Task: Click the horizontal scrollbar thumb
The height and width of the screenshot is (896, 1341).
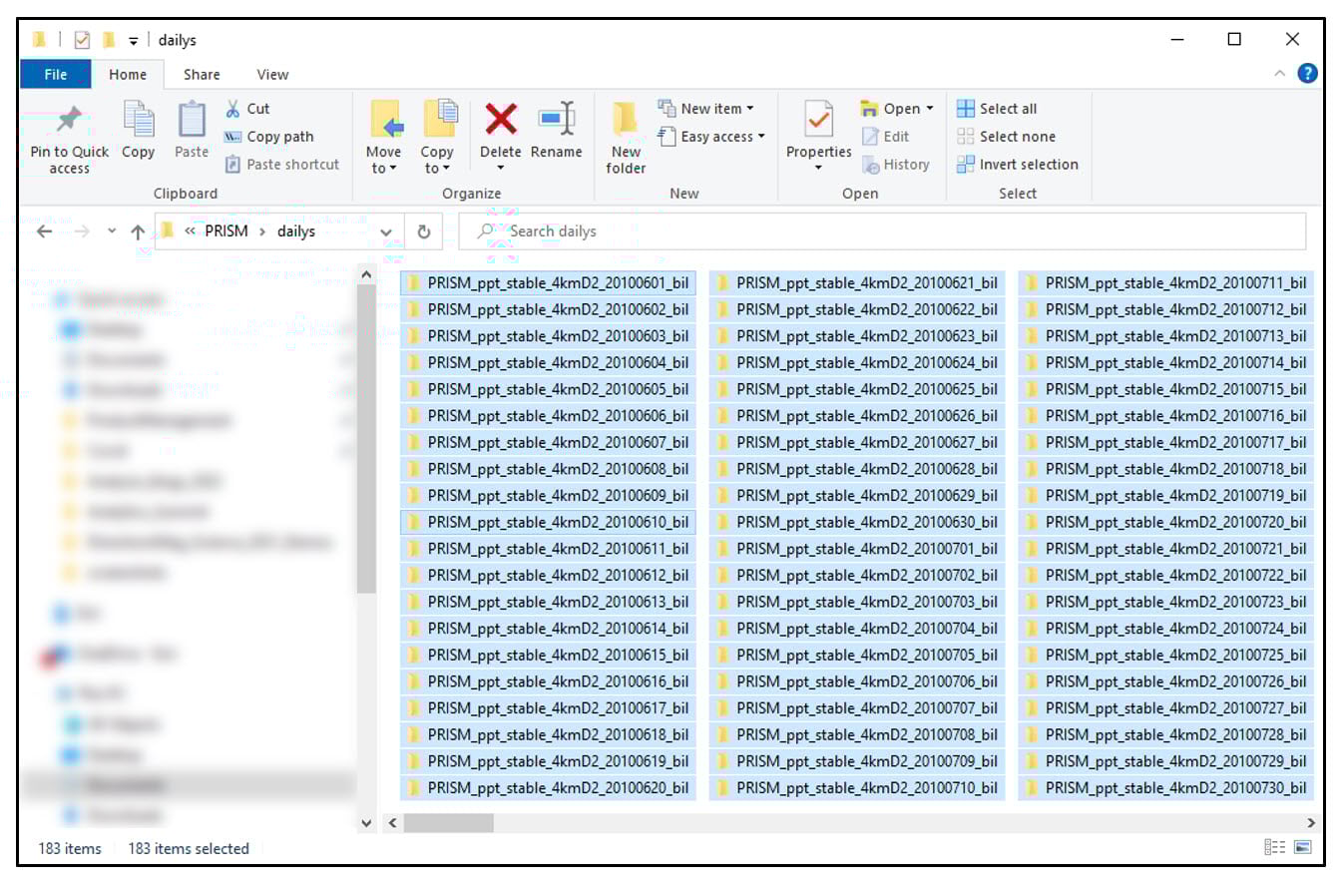Action: 448,823
